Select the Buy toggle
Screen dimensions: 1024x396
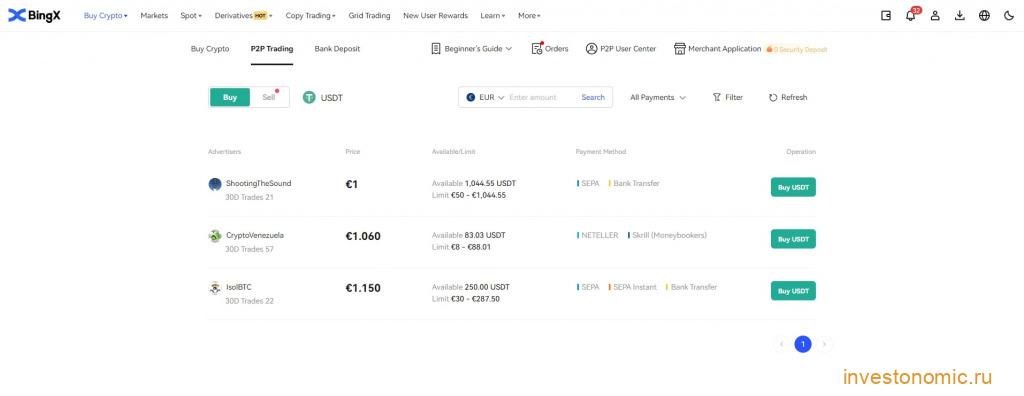tap(230, 97)
